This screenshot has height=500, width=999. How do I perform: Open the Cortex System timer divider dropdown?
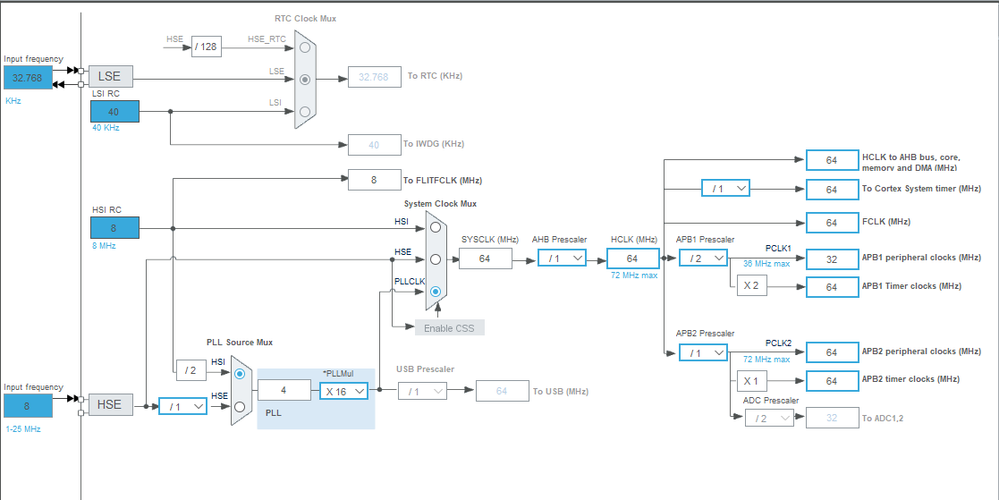(726, 189)
